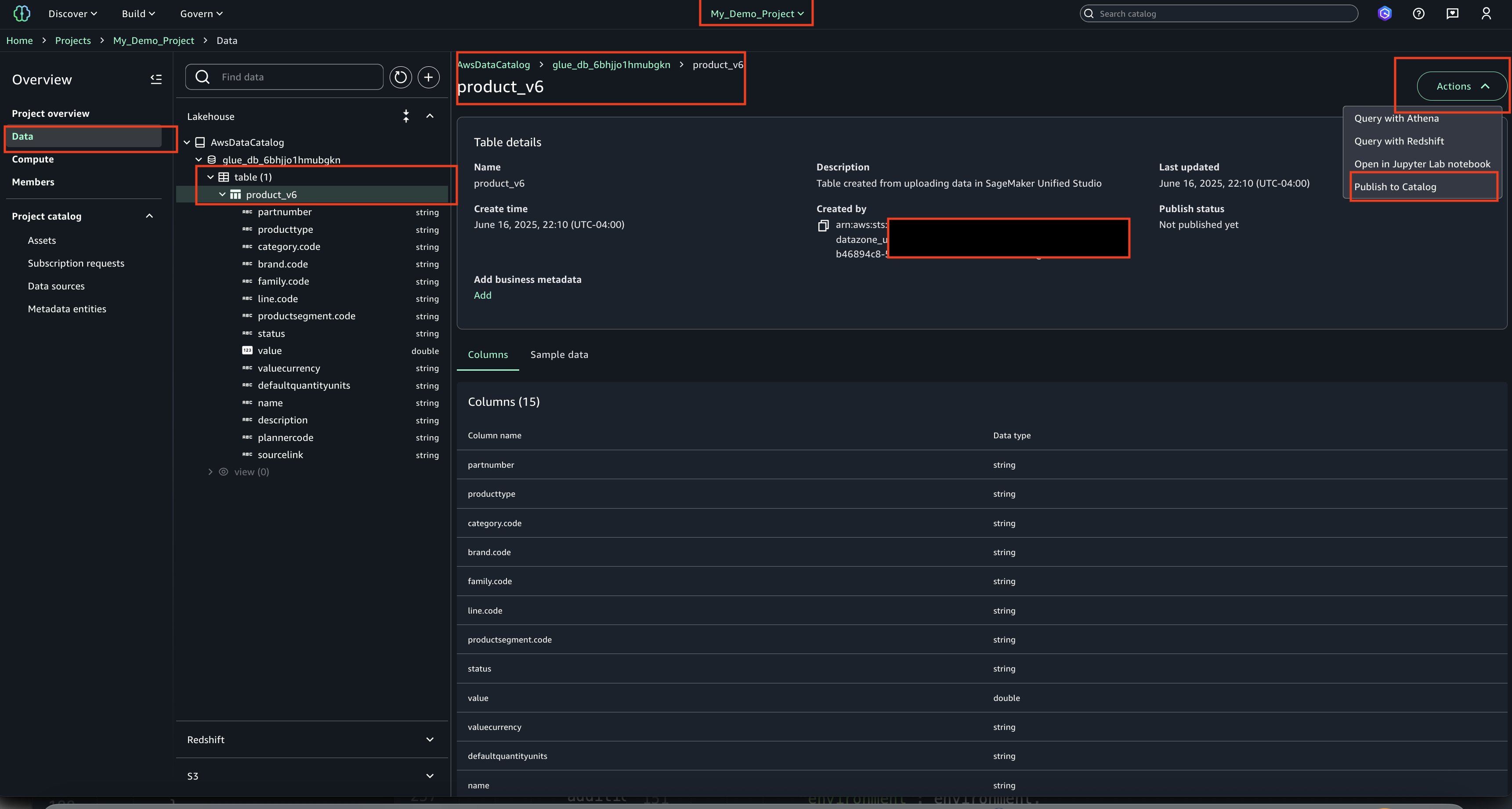This screenshot has height=809, width=1512.
Task: Select Publish to Catalog menu entry
Action: [x=1395, y=187]
